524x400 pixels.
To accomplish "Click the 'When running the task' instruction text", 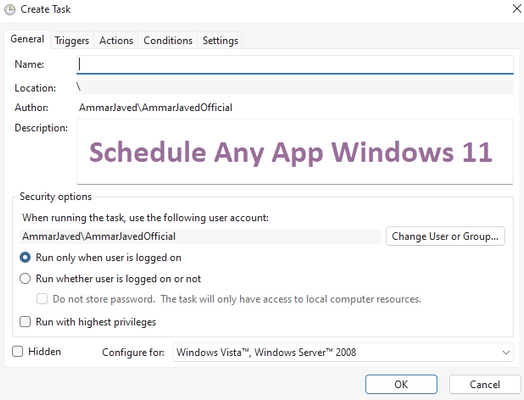I will pos(145,218).
